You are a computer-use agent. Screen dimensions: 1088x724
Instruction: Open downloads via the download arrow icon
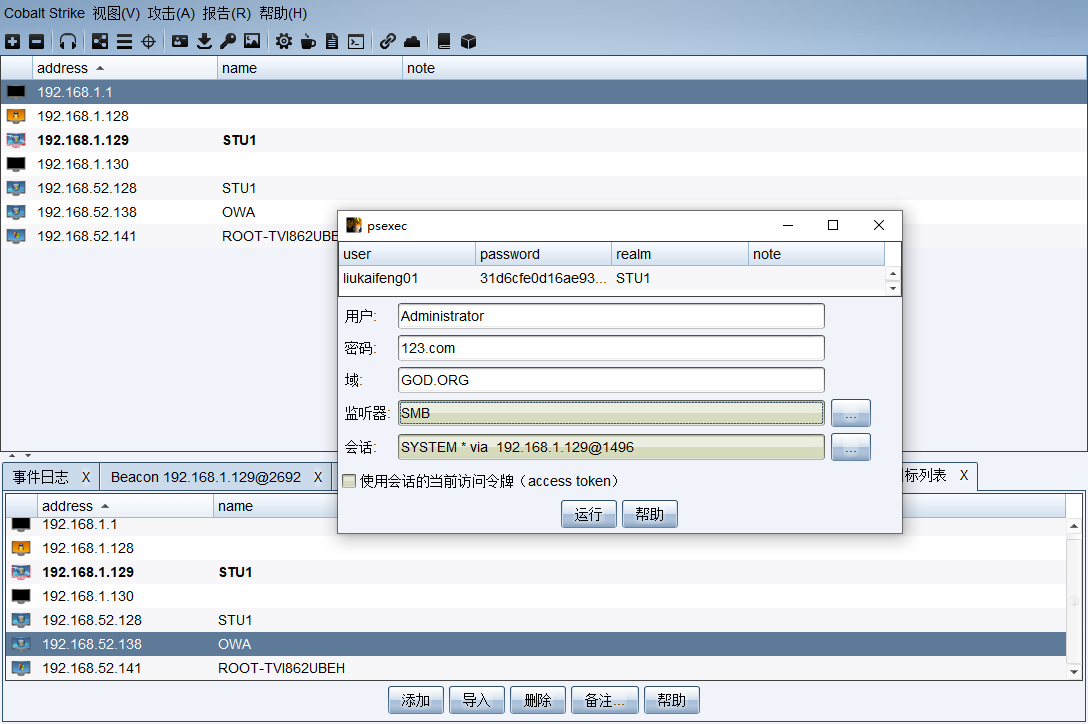tap(204, 42)
